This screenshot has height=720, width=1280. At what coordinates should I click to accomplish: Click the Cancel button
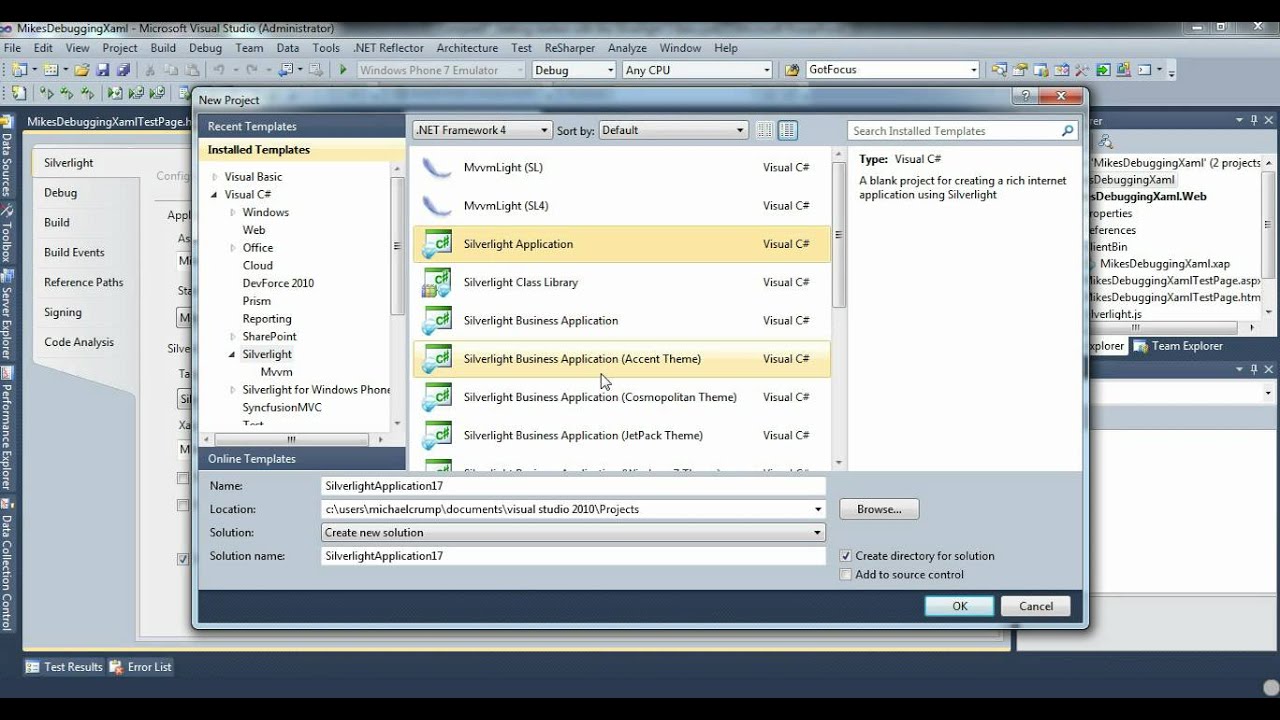click(1036, 606)
